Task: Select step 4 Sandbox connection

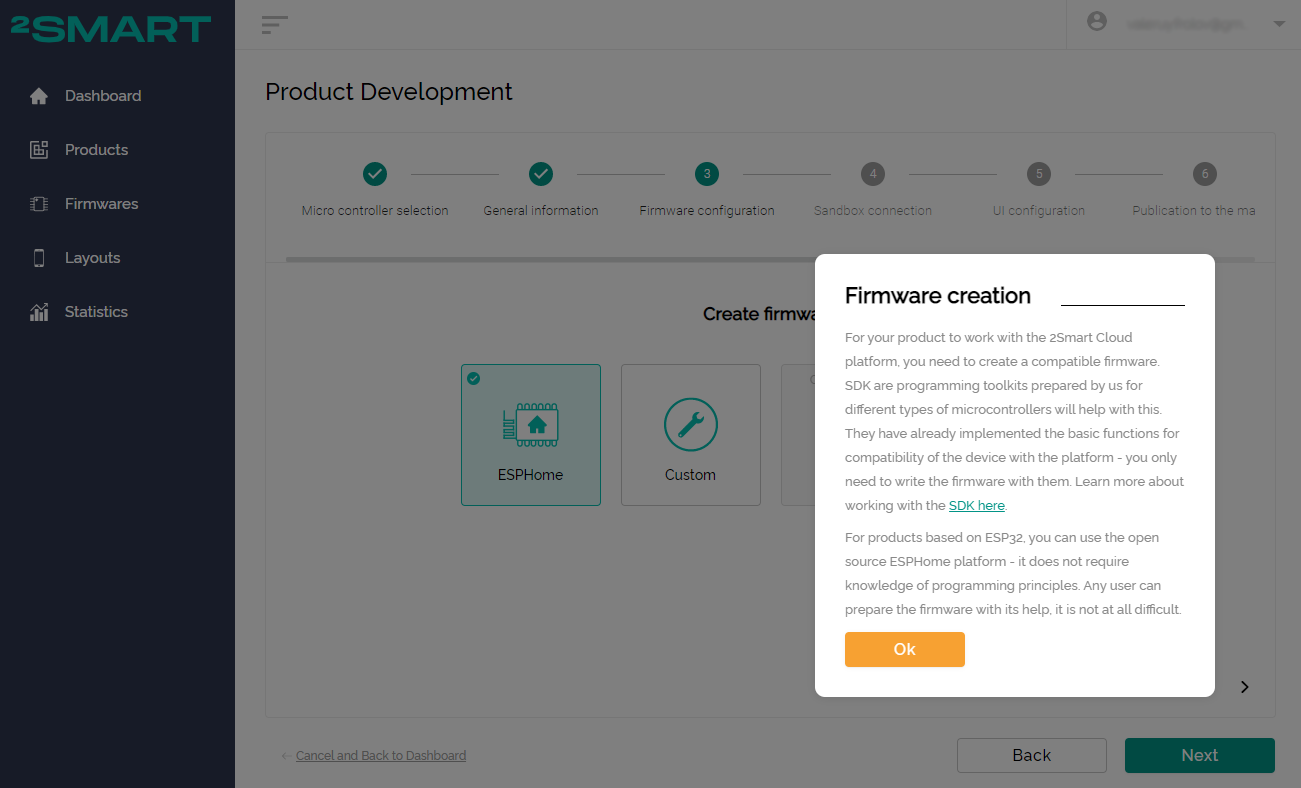Action: tap(873, 174)
